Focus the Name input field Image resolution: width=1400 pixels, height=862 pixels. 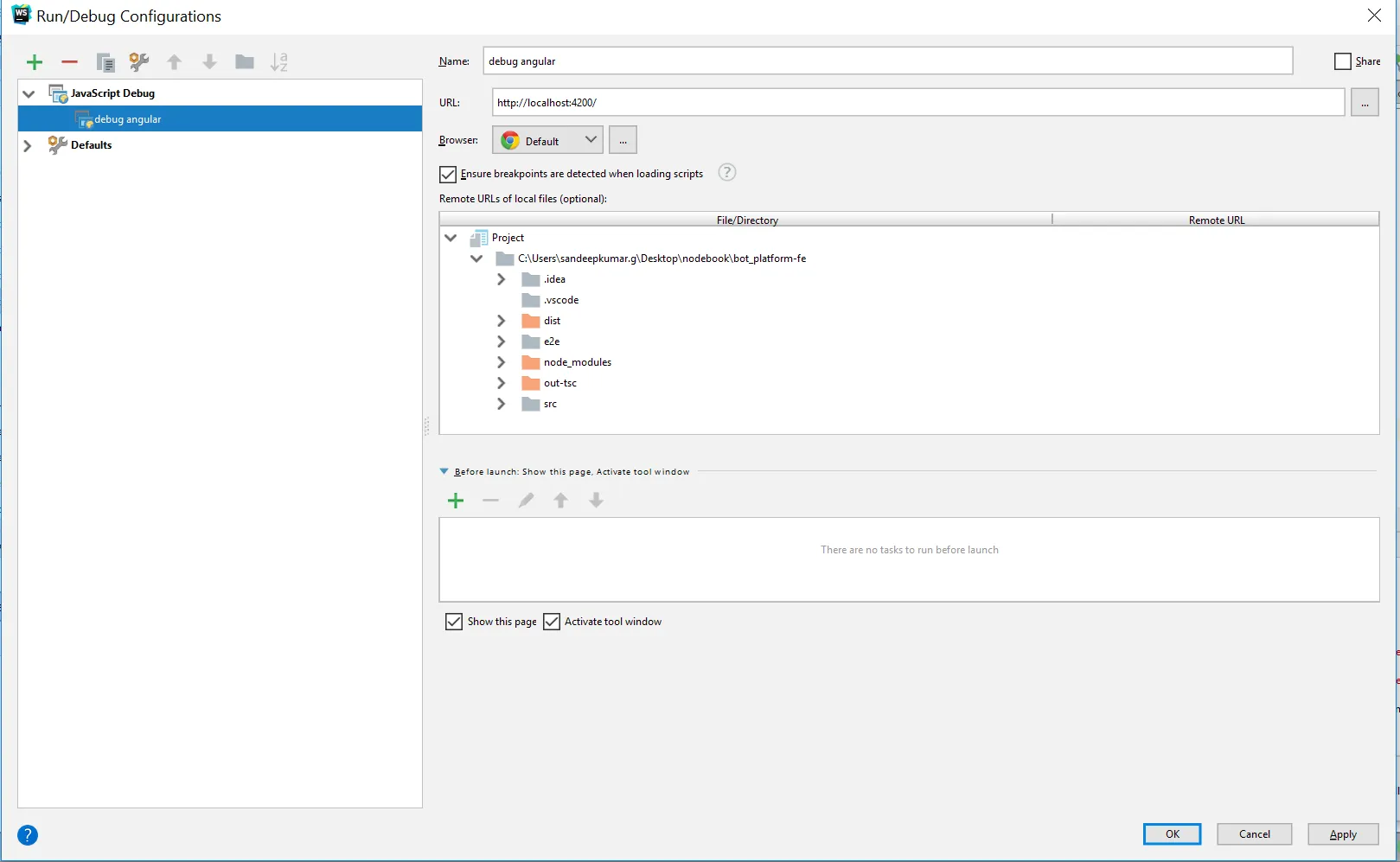pos(888,61)
